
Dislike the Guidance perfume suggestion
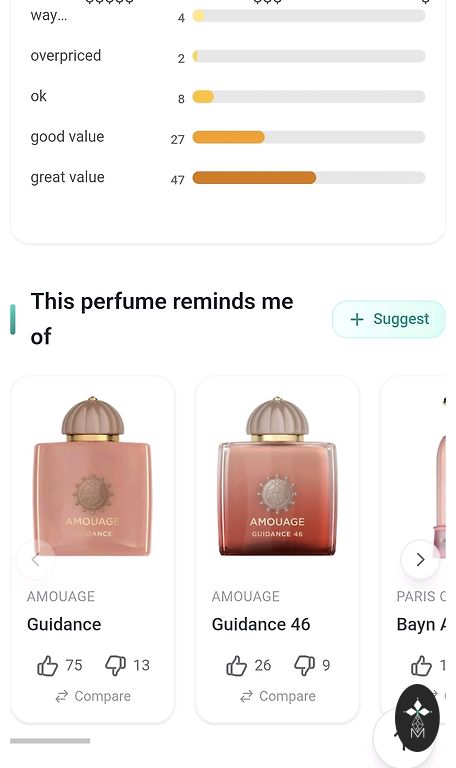click(116, 665)
